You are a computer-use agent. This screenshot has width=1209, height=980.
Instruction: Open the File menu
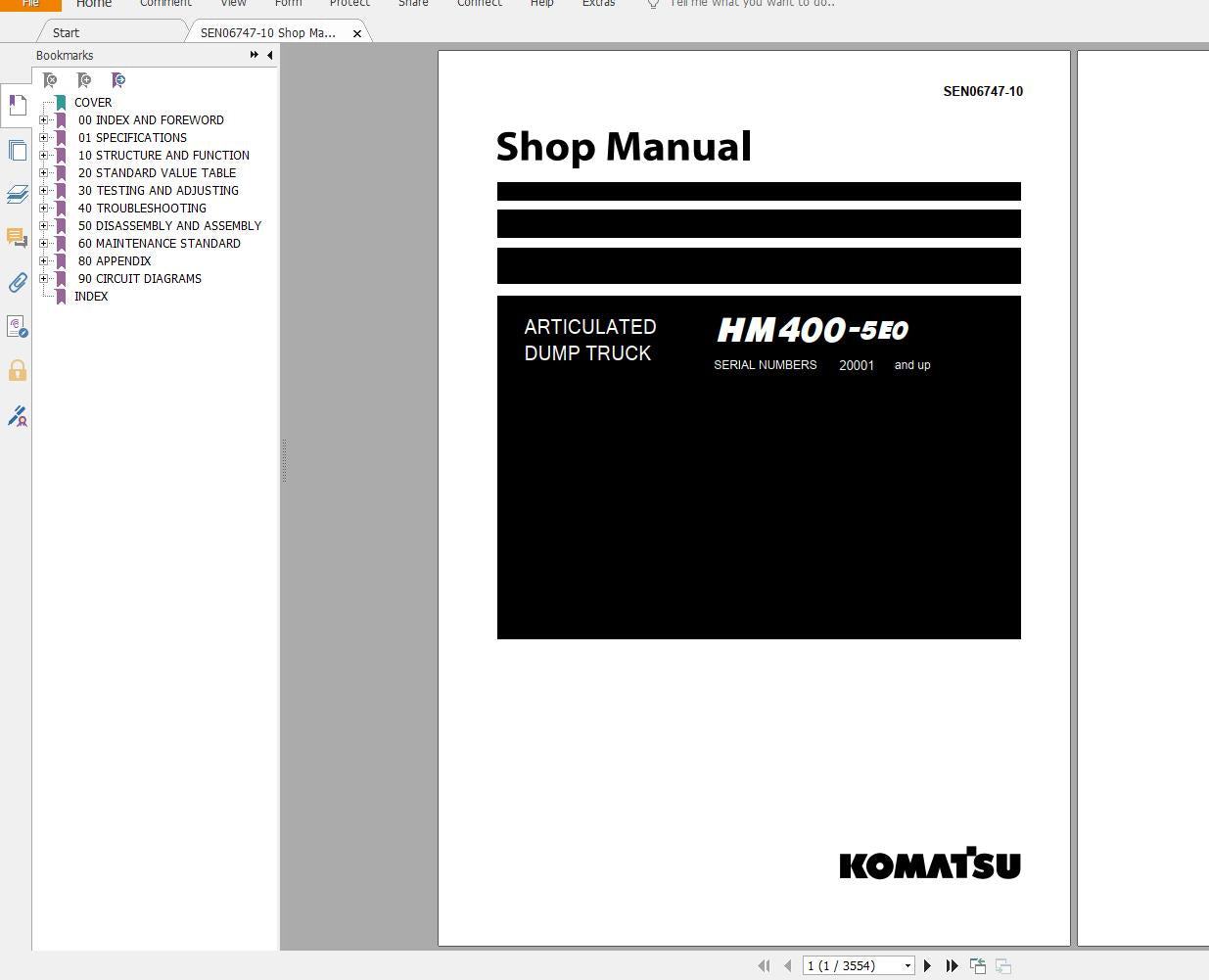pyautogui.click(x=30, y=4)
